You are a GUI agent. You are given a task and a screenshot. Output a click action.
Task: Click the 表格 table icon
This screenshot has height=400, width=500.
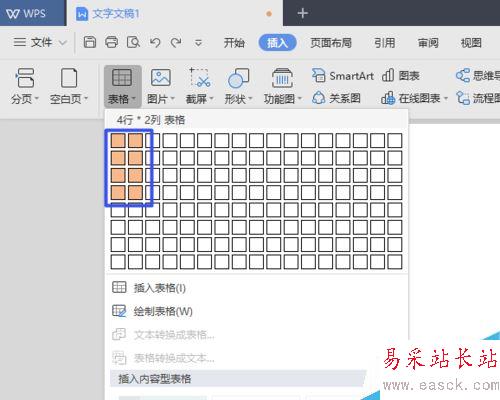(122, 78)
